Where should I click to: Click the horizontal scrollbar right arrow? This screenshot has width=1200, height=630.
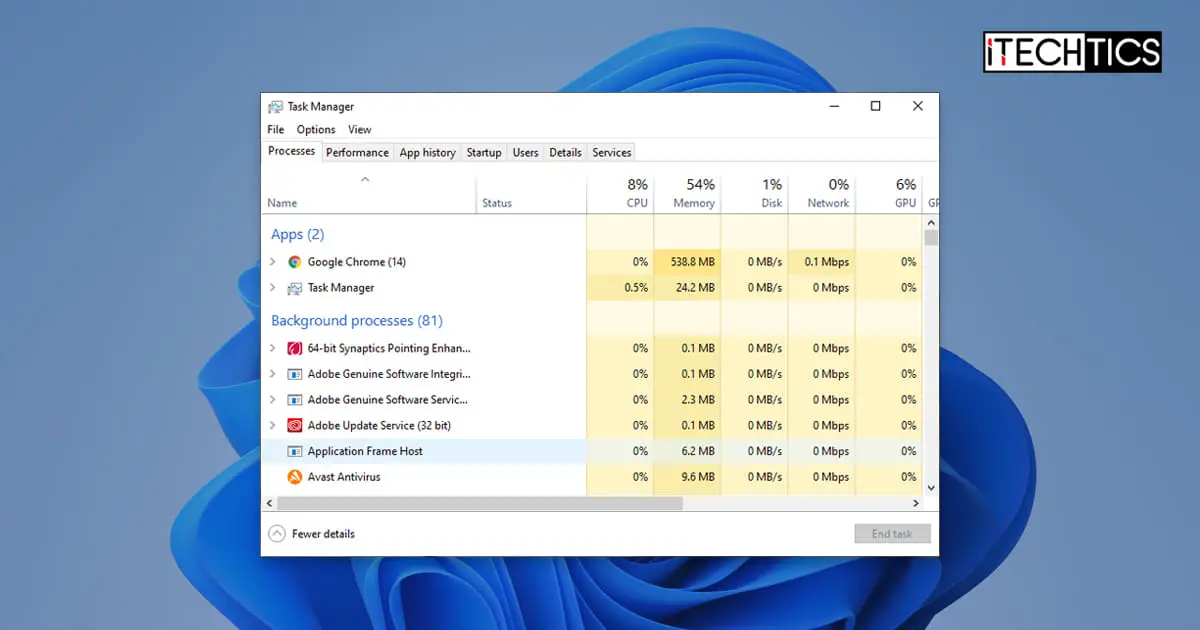point(915,504)
